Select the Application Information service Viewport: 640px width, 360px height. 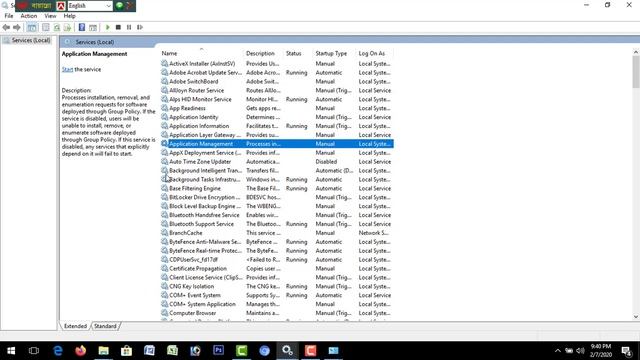tap(277, 126)
